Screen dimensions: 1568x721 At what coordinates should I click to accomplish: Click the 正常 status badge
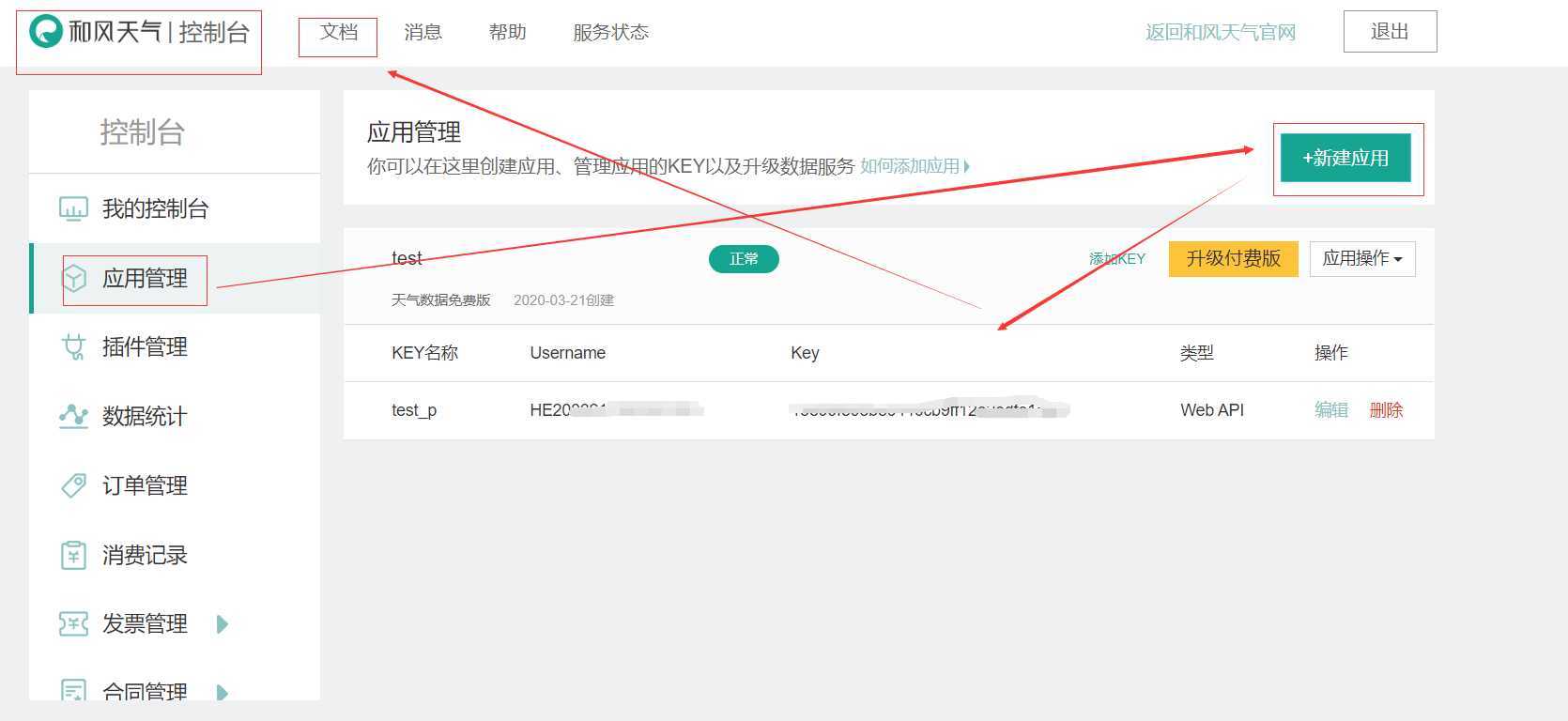coord(744,259)
